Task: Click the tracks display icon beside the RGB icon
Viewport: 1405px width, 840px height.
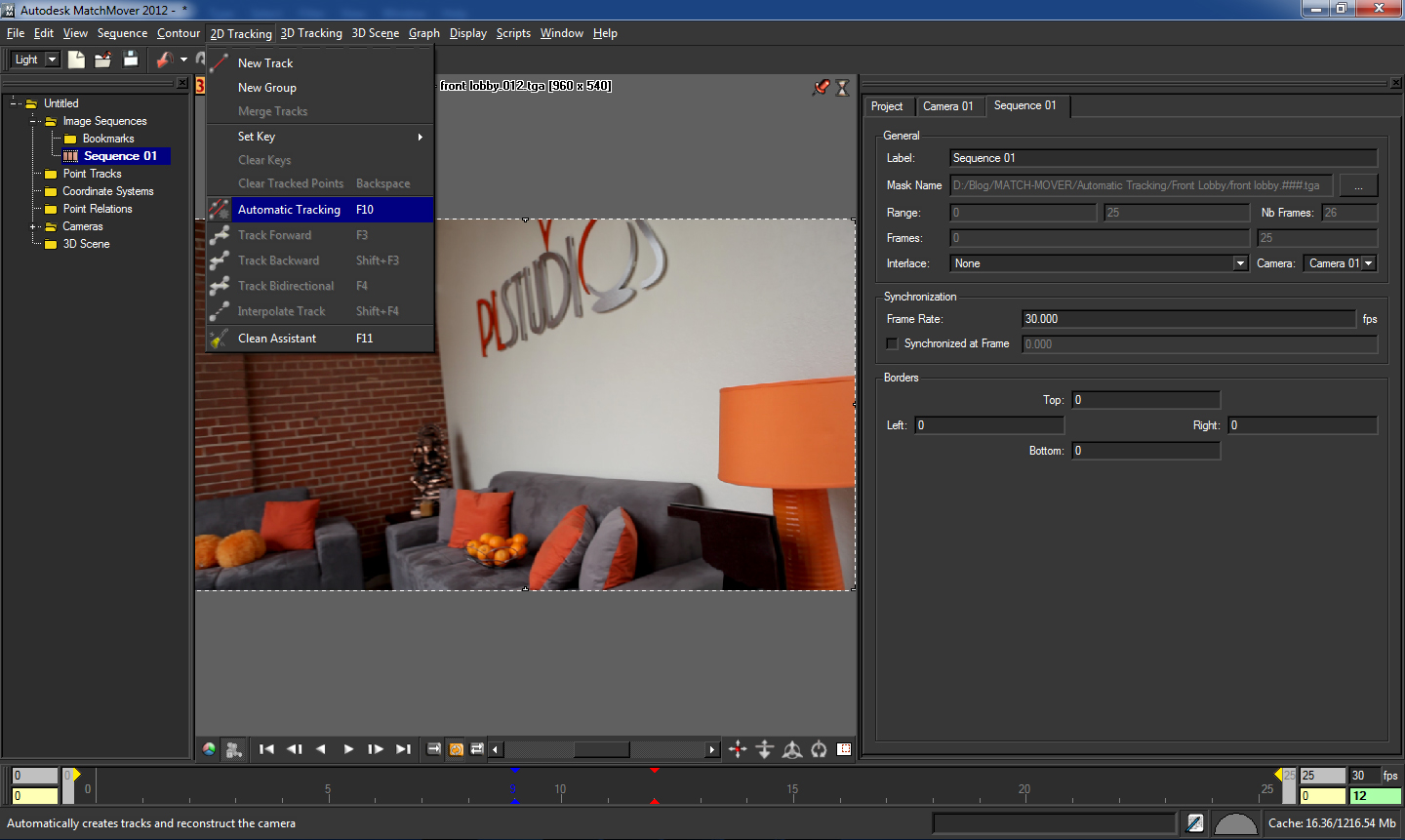Action: pyautogui.click(x=233, y=749)
